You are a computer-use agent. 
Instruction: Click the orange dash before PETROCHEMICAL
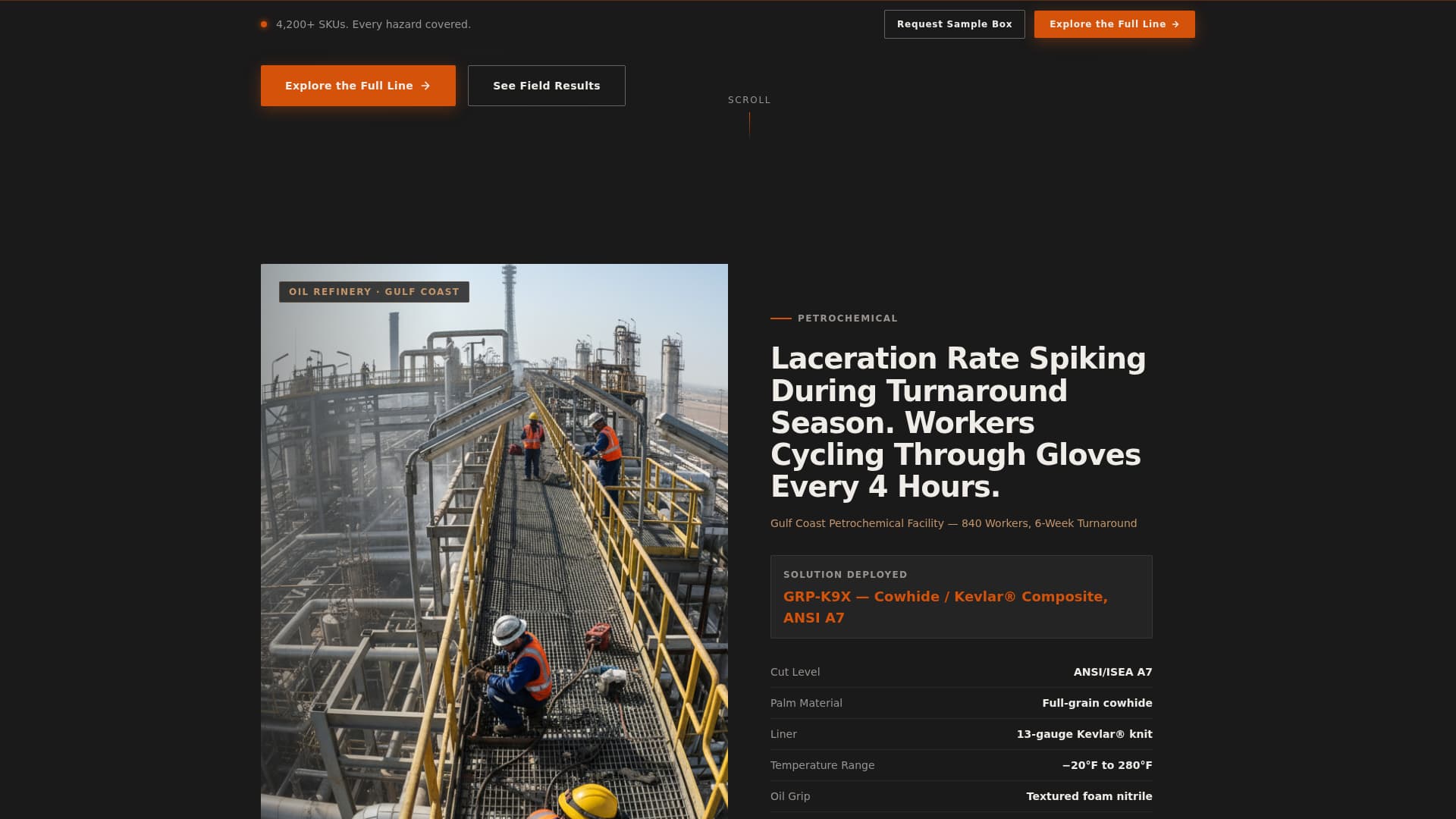tap(780, 318)
